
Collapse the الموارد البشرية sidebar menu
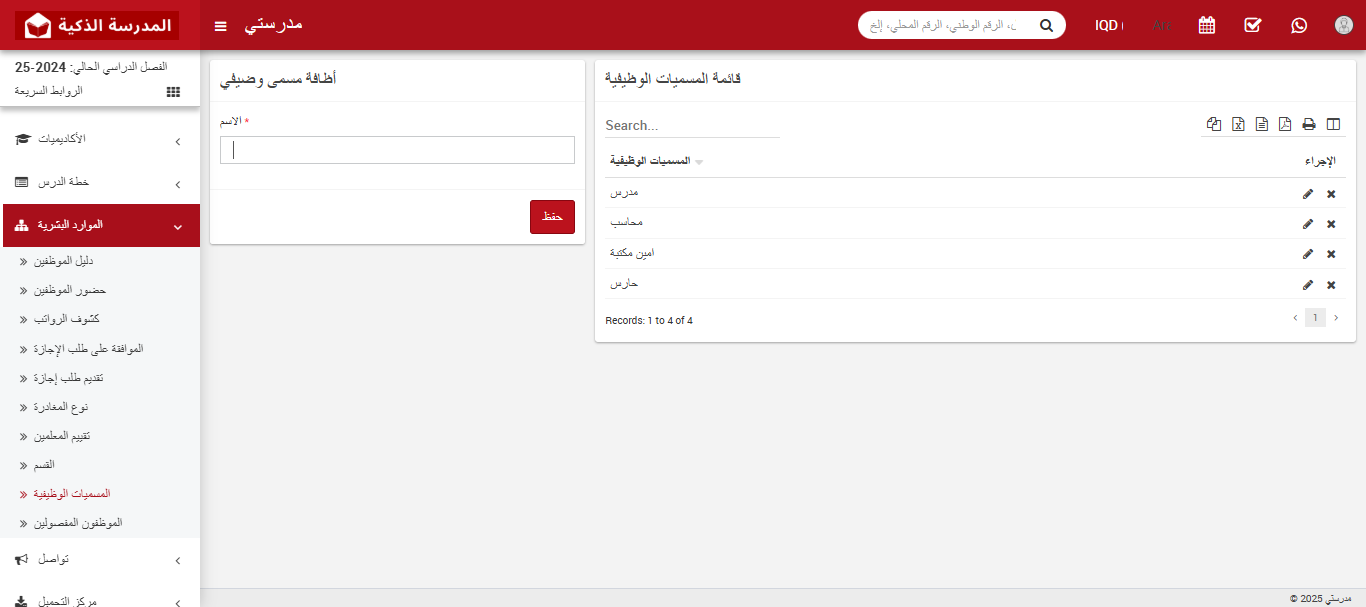tap(100, 226)
